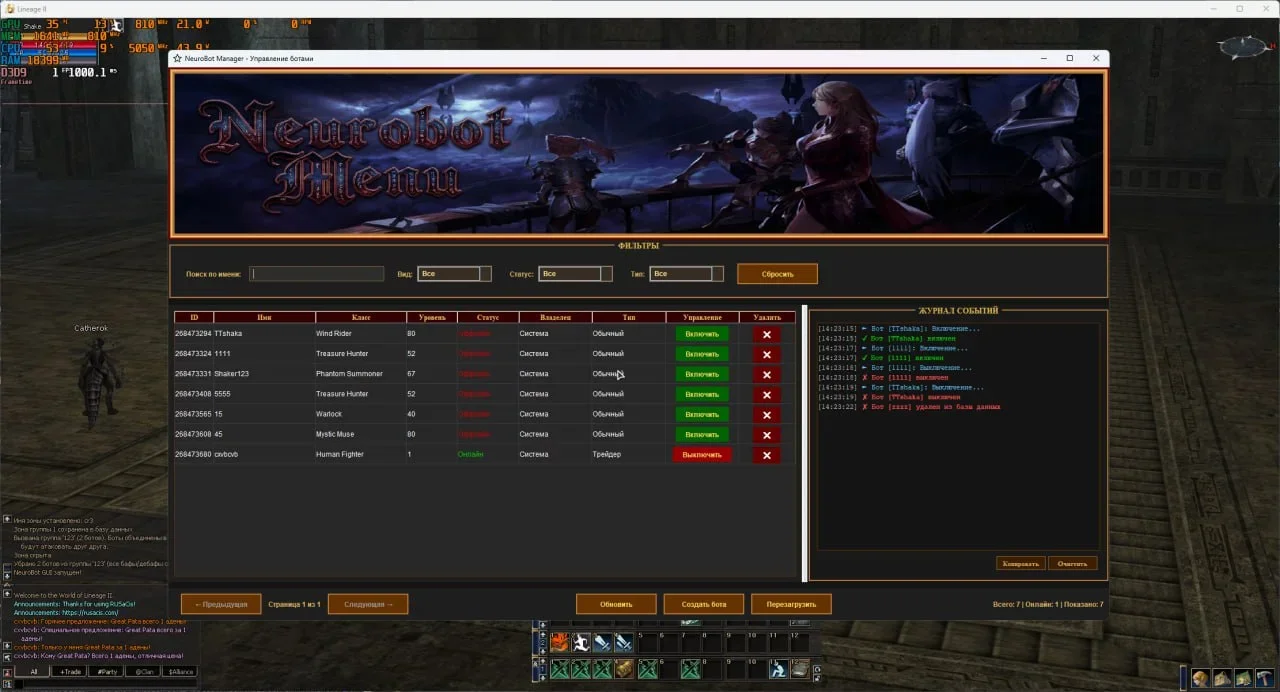Delete bot TTshaka with its red X

[x=766, y=335]
